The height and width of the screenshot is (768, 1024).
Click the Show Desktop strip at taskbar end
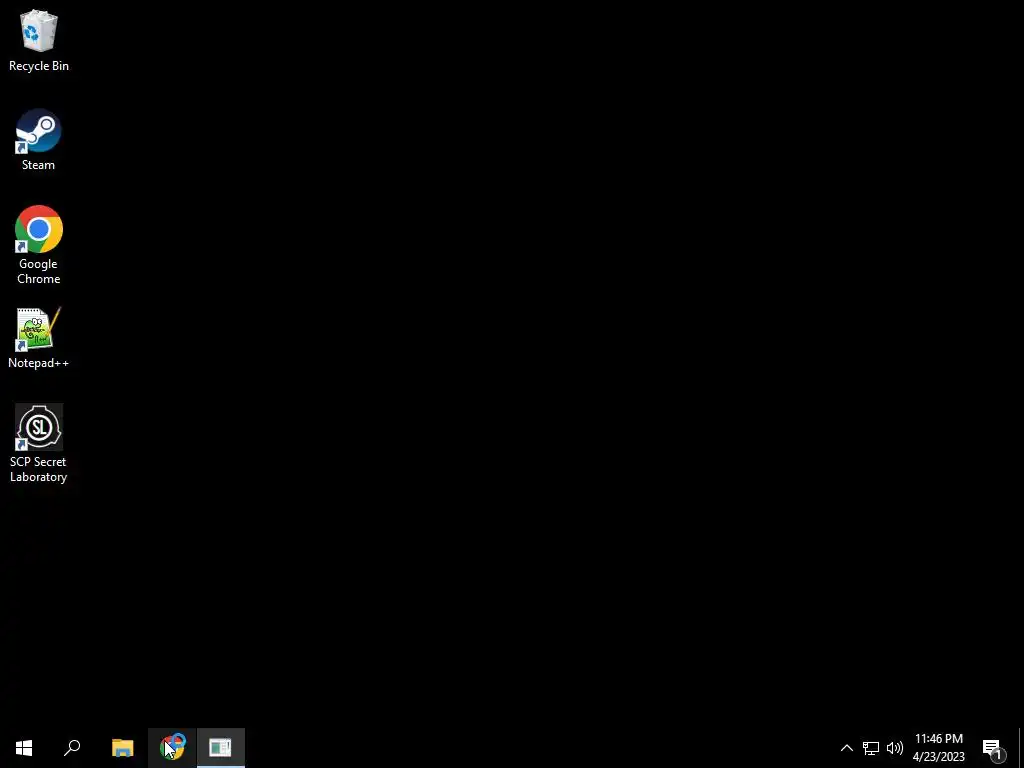click(1021, 748)
